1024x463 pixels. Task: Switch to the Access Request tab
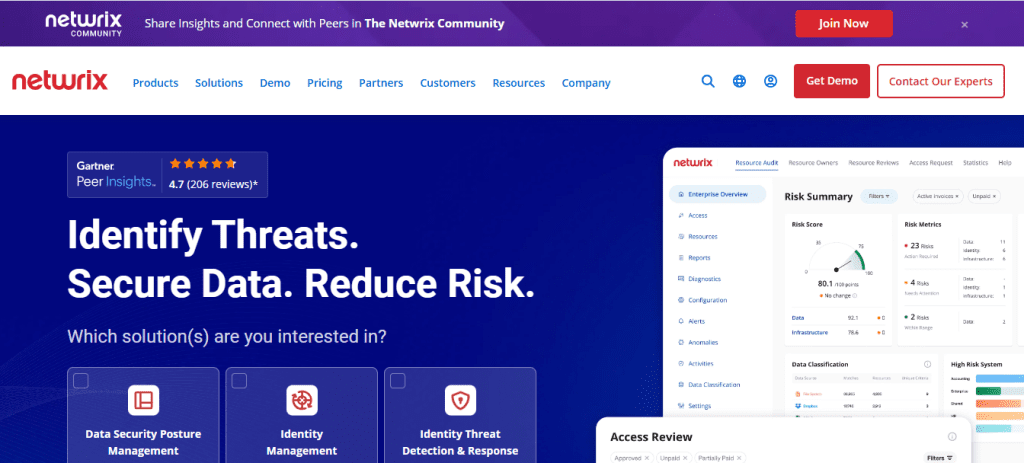click(931, 163)
